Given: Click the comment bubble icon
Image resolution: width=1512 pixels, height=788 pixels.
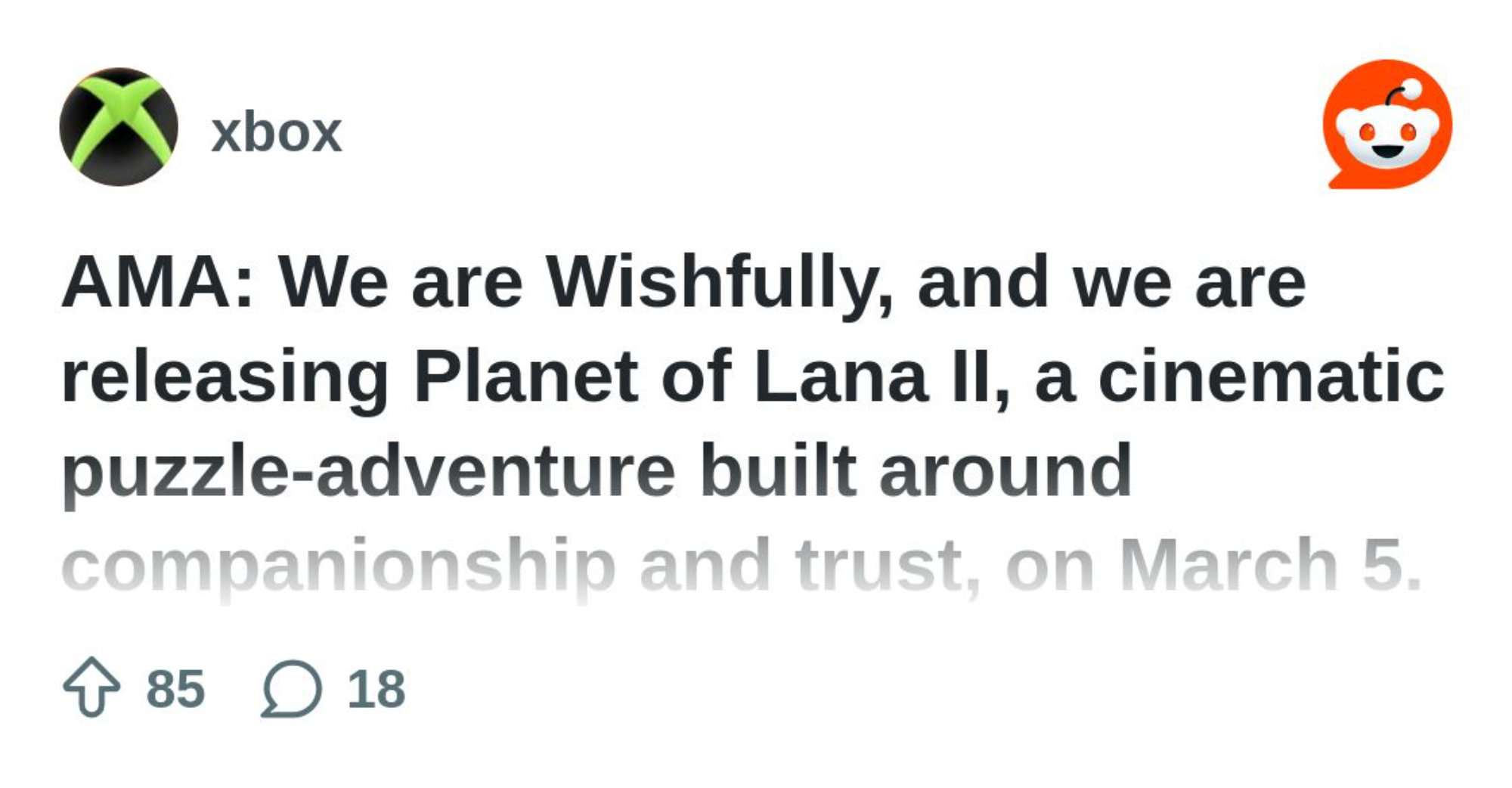Looking at the screenshot, I should click(x=292, y=688).
